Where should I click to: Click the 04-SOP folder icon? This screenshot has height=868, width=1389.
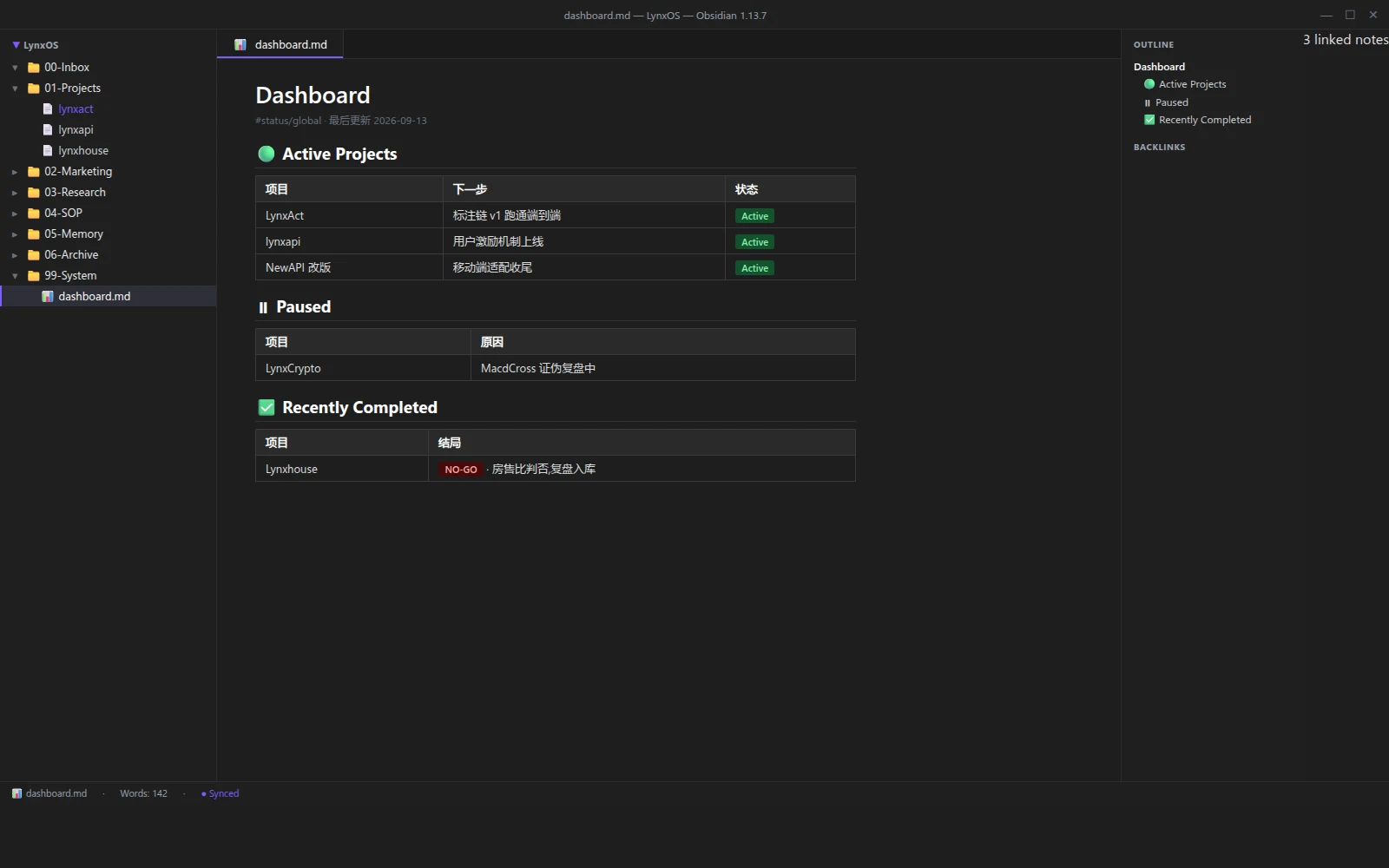tap(34, 214)
